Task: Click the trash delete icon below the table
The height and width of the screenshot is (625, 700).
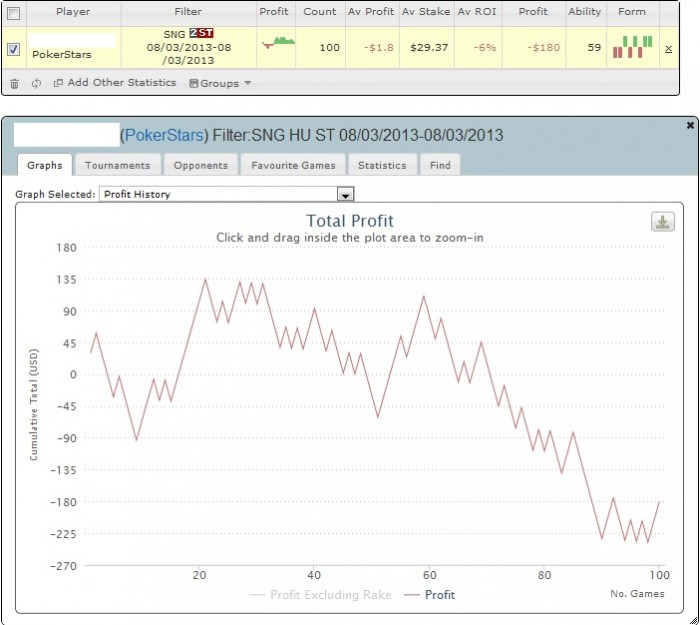Action: pyautogui.click(x=14, y=83)
